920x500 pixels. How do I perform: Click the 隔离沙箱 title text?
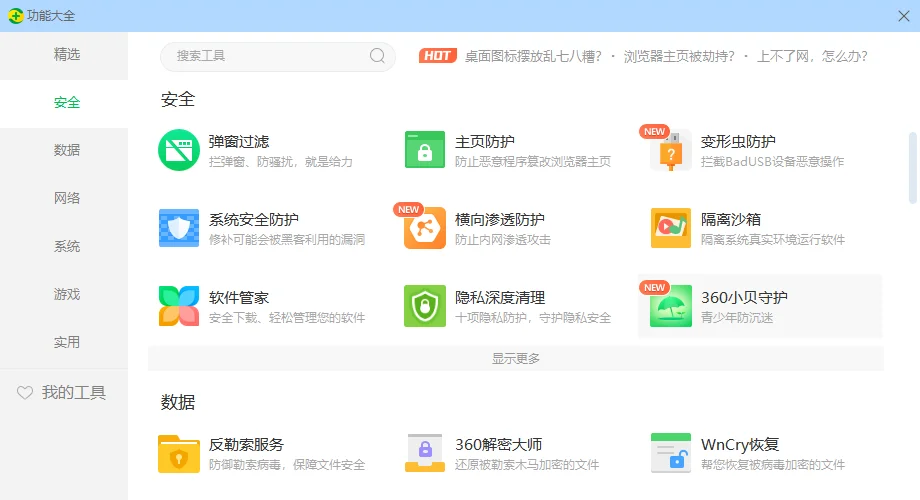click(x=730, y=219)
